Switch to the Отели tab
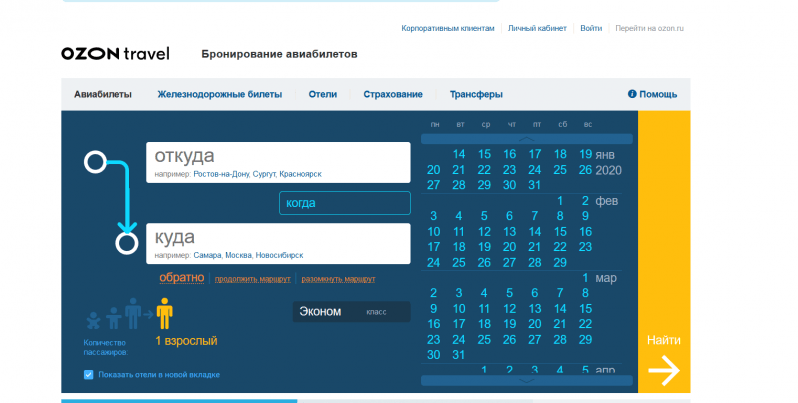This screenshot has height=403, width=798. [323, 94]
